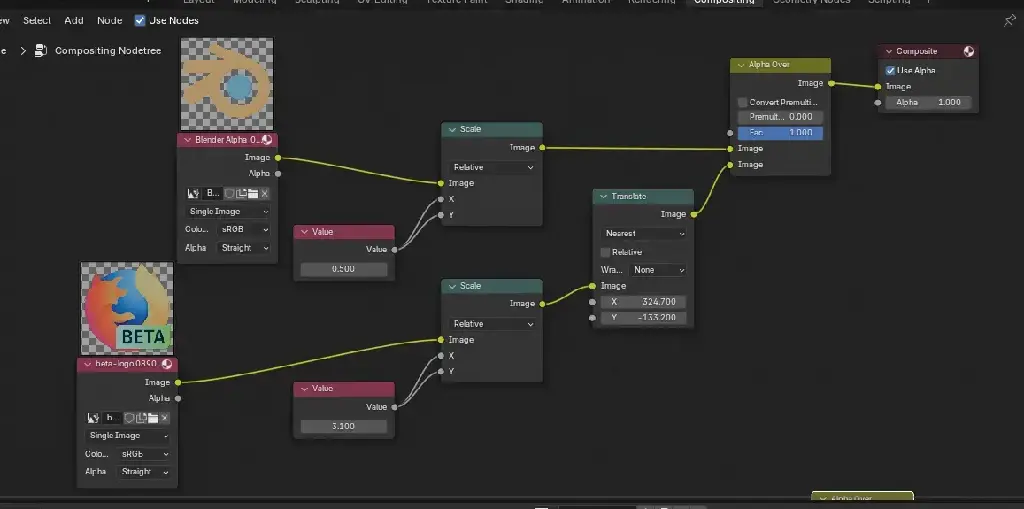
Task: Collapse the Translate node via its chevron
Action: coord(603,196)
